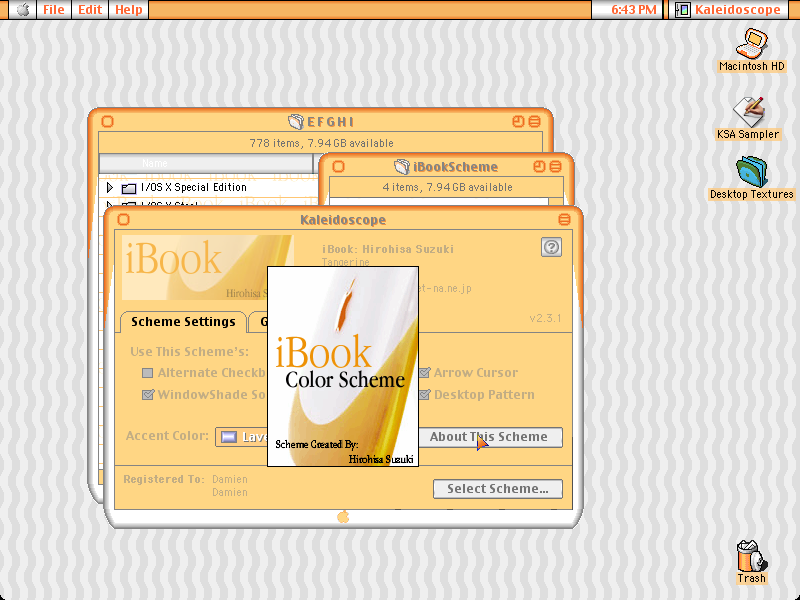Open the Help menu
Viewport: 800px width, 600px height.
tap(129, 10)
